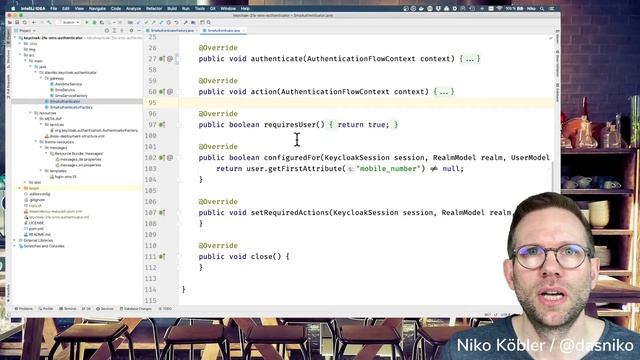Open Project panel gear settings
The height and width of the screenshot is (360, 640).
[x=131, y=31]
